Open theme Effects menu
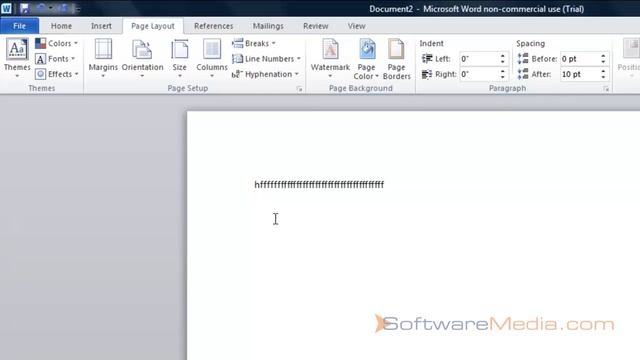Image resolution: width=640 pixels, height=360 pixels. (x=56, y=74)
